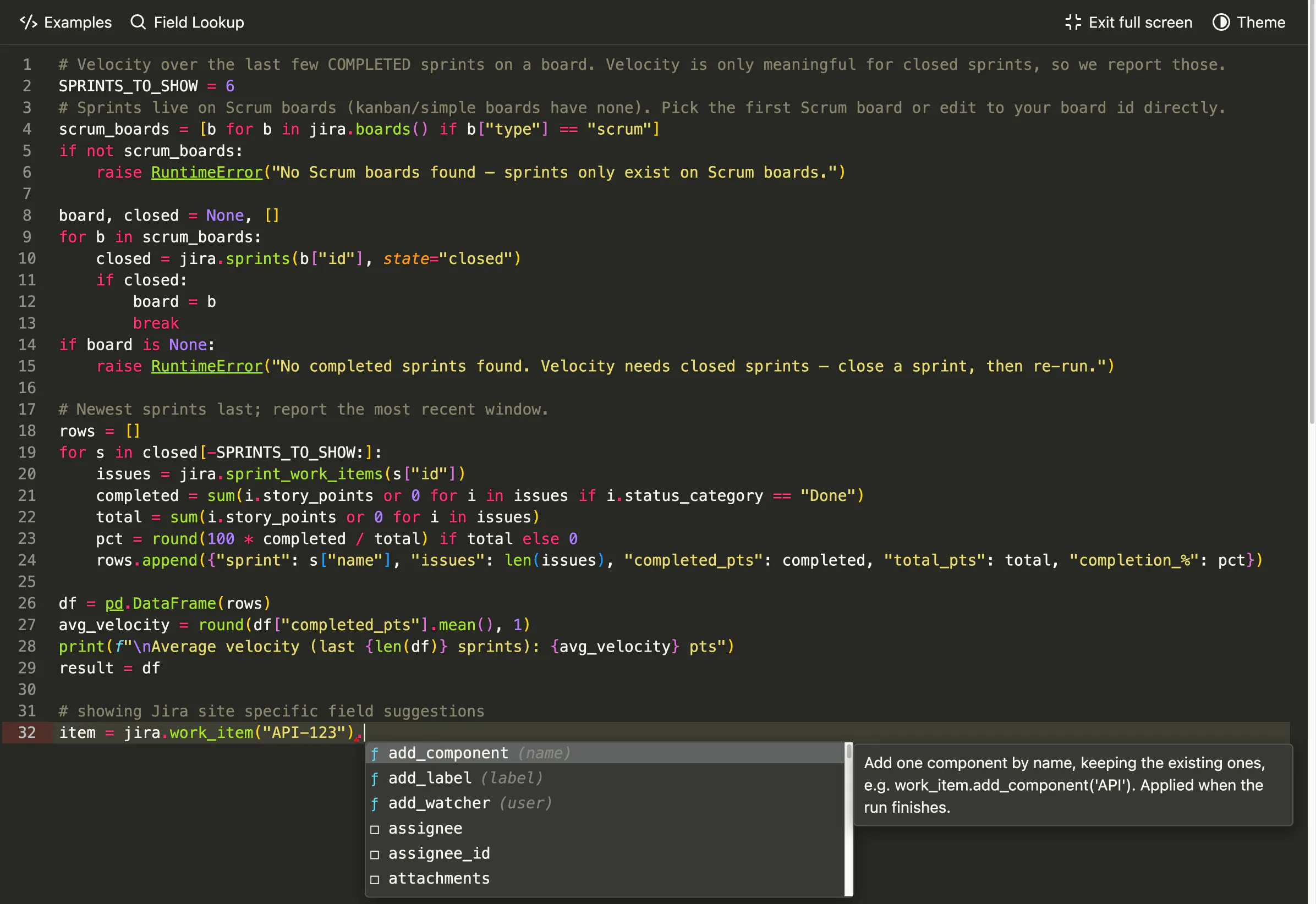Click "completed_pts" string on line 27
The image size is (1316, 904).
(351, 625)
